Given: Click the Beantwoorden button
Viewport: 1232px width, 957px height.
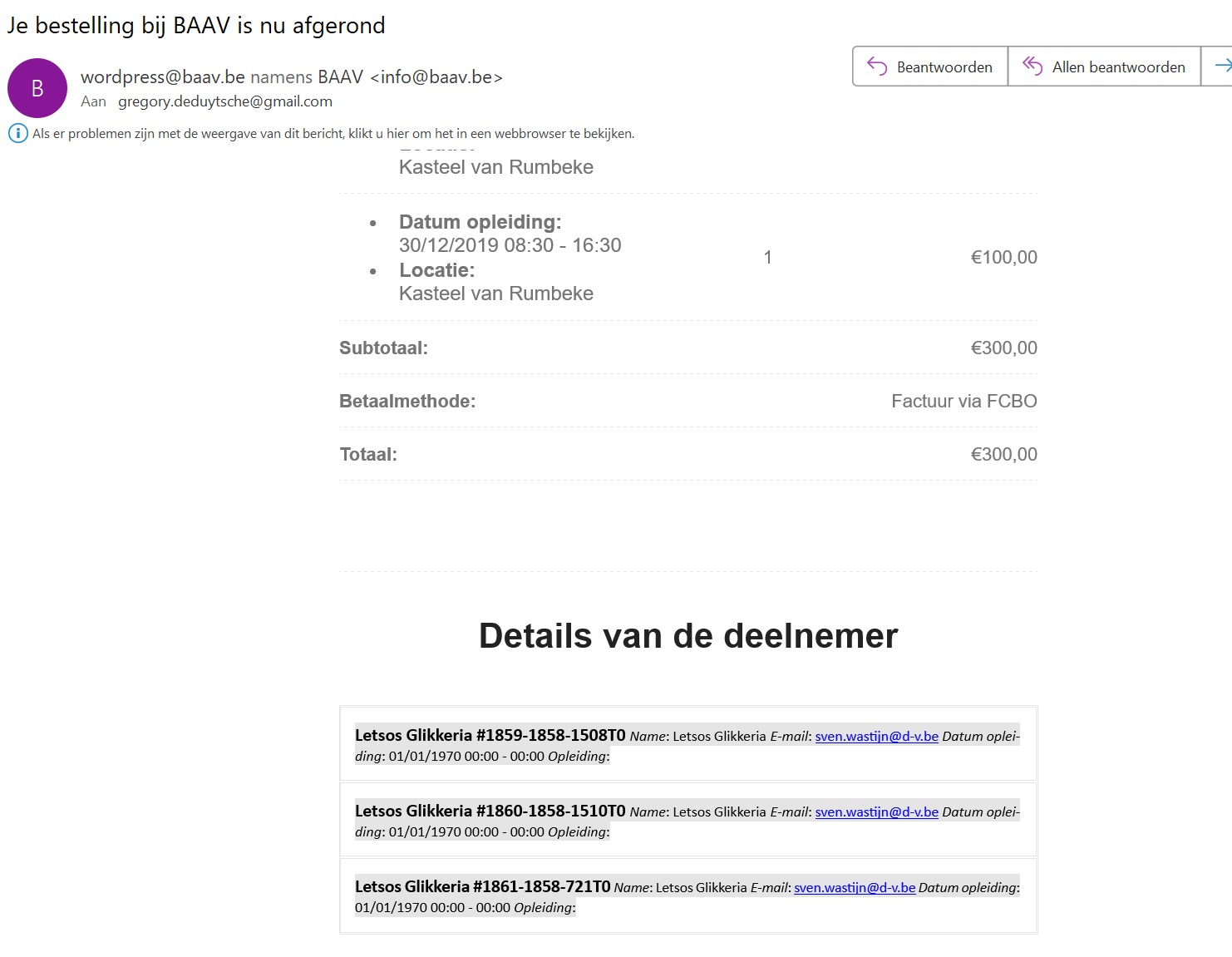Looking at the screenshot, I should click(x=930, y=67).
